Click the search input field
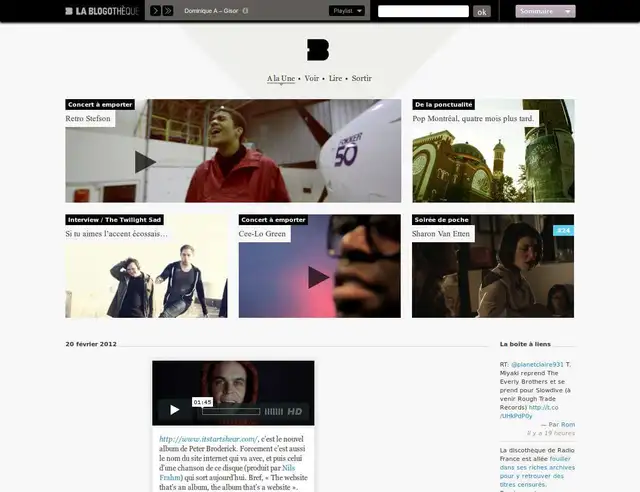 point(423,11)
